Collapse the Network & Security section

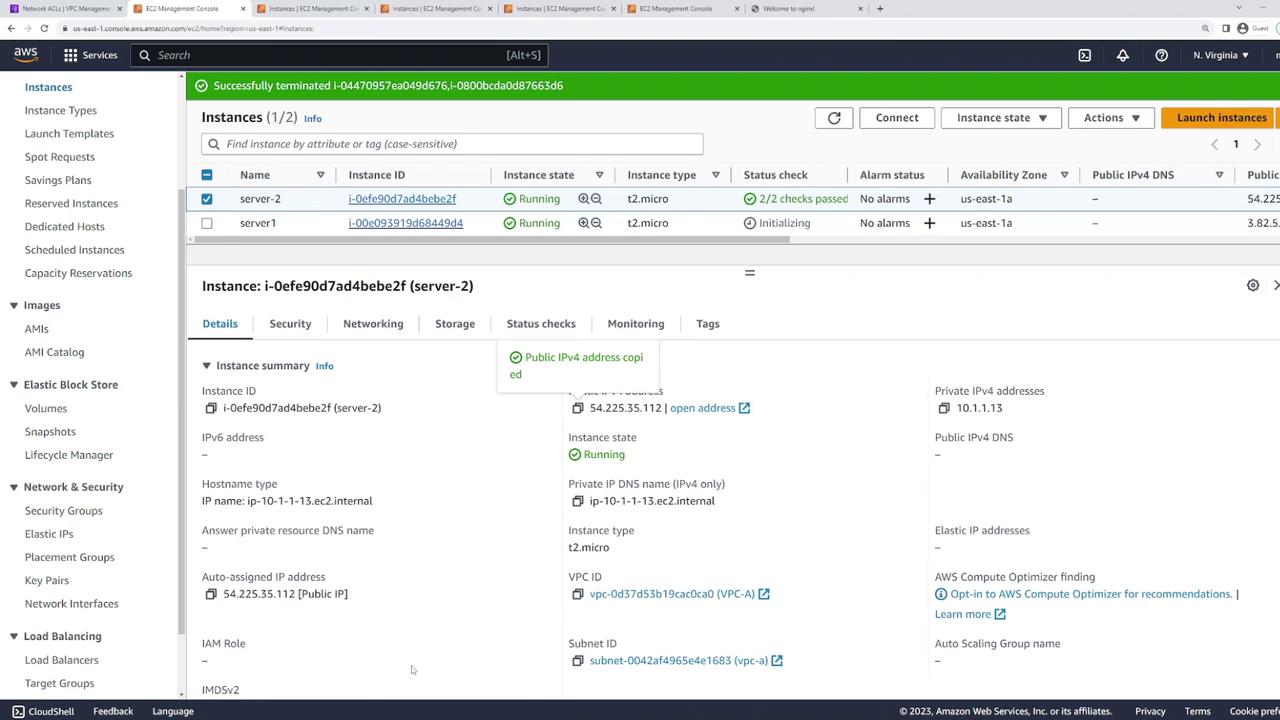14,487
